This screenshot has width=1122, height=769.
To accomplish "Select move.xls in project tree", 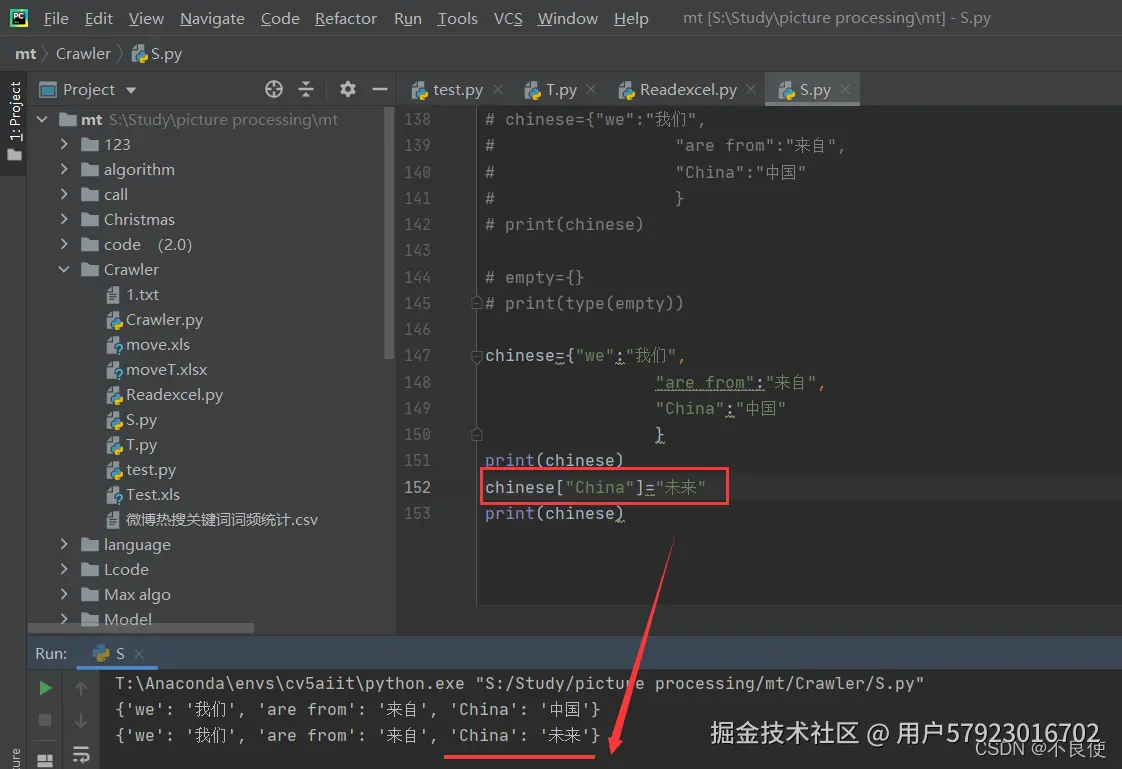I will click(148, 345).
